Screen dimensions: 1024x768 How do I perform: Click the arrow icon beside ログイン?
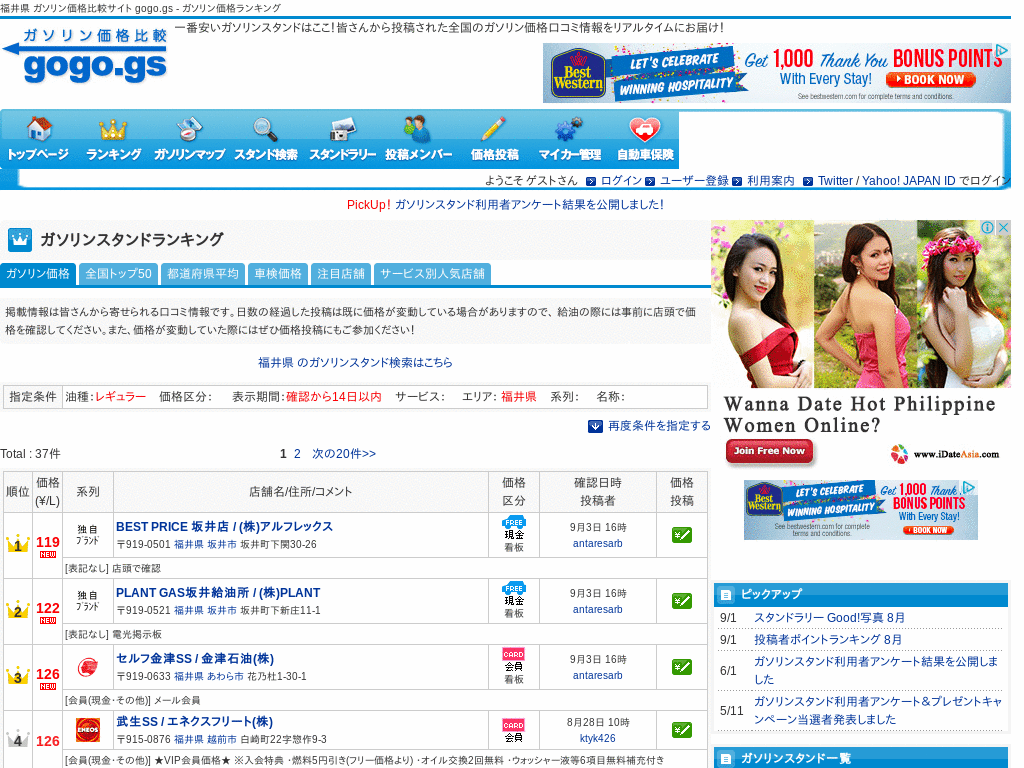pyautogui.click(x=591, y=182)
